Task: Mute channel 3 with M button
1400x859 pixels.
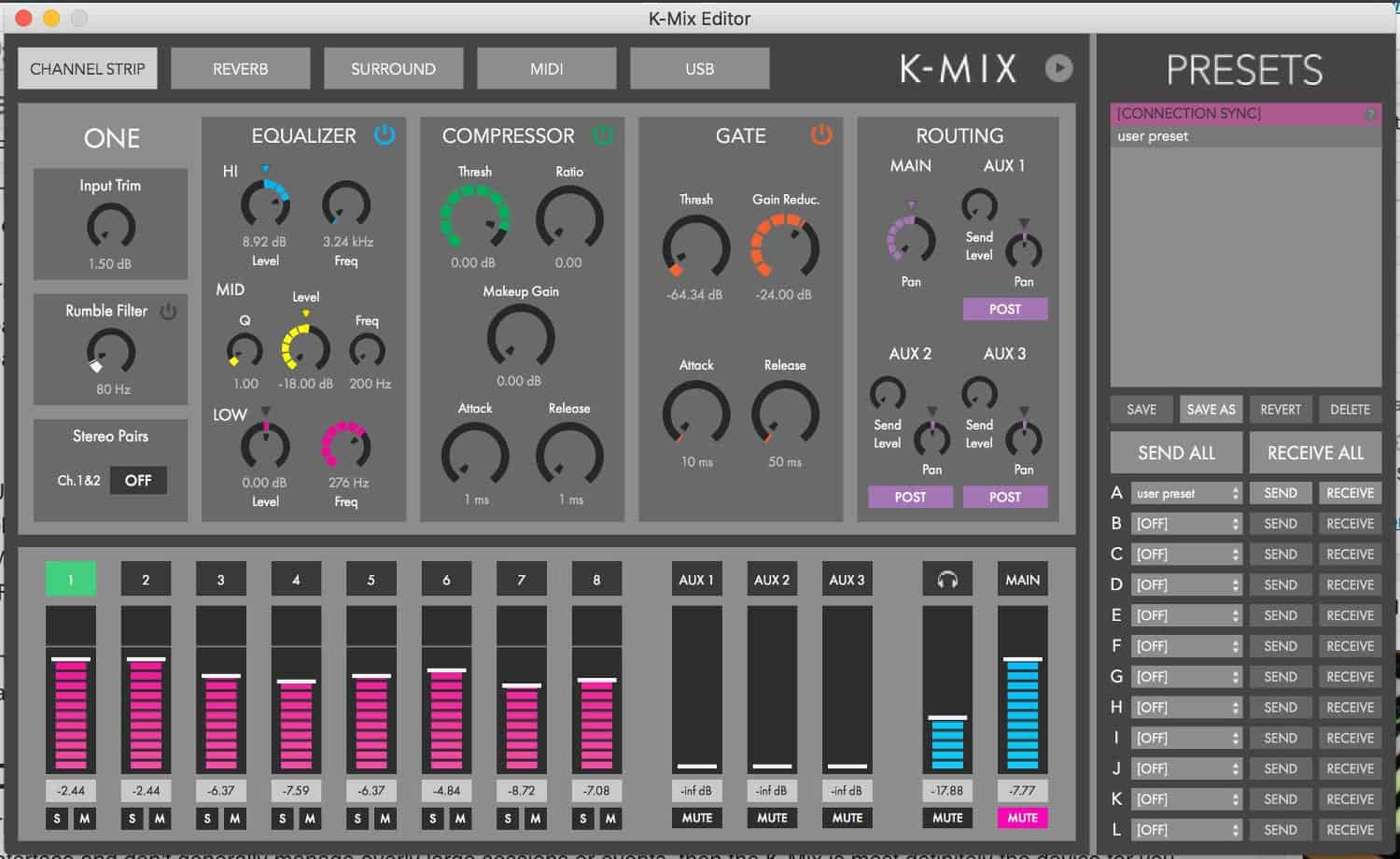Action: pos(234,819)
